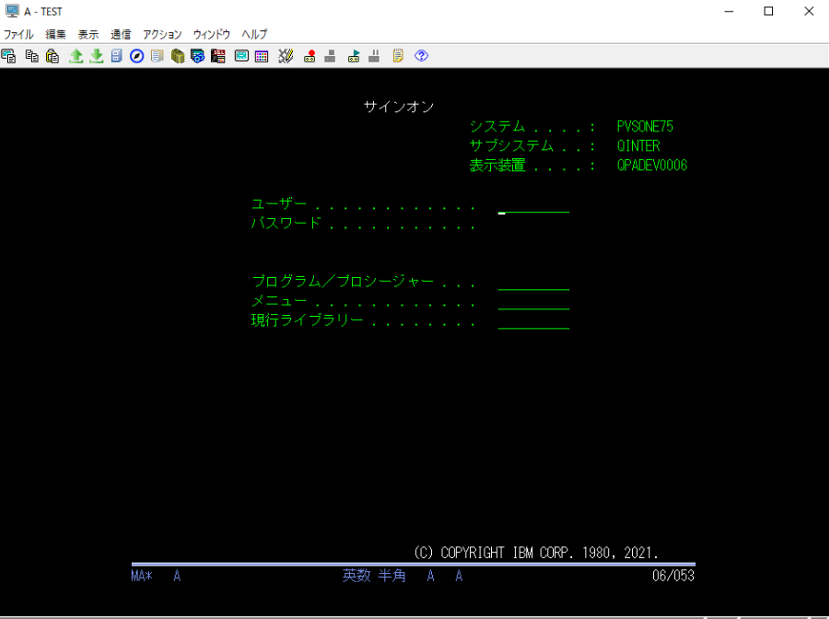The width and height of the screenshot is (829, 619).
Task: Open the blue compass Navigator icon
Action: pos(137,56)
